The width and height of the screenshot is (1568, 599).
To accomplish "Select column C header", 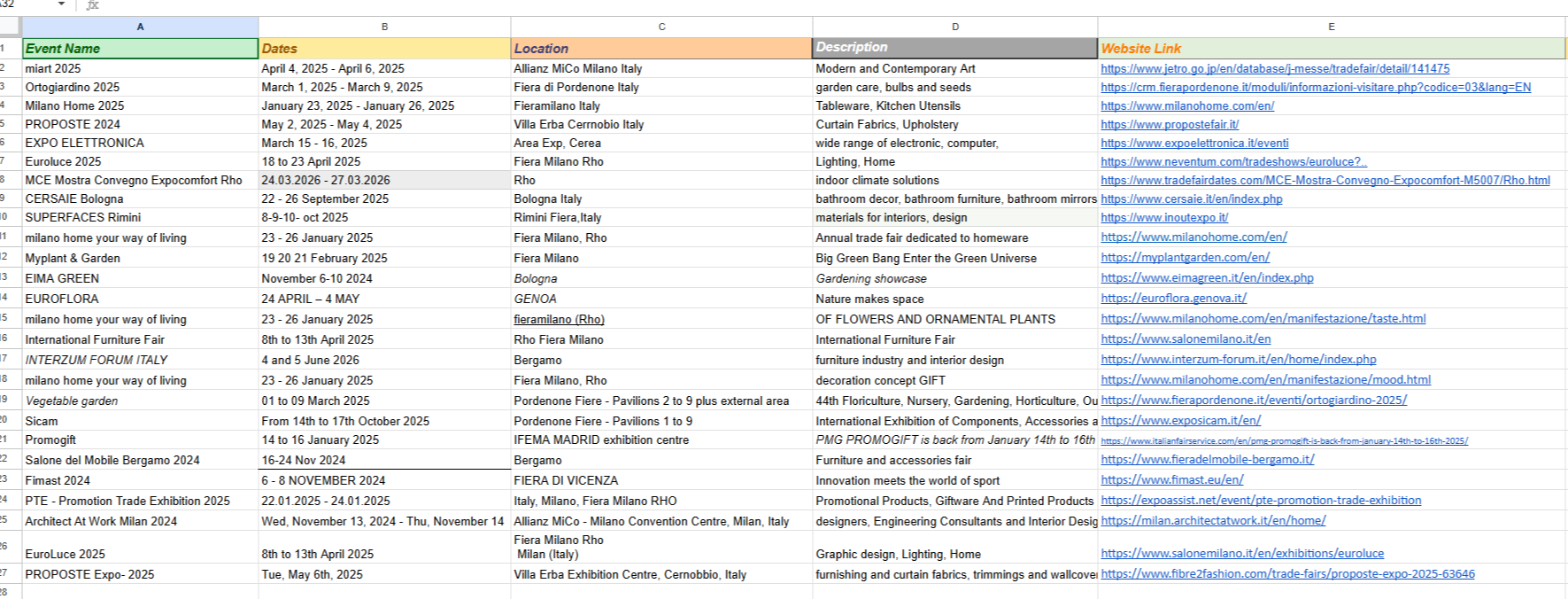I will coord(661,27).
